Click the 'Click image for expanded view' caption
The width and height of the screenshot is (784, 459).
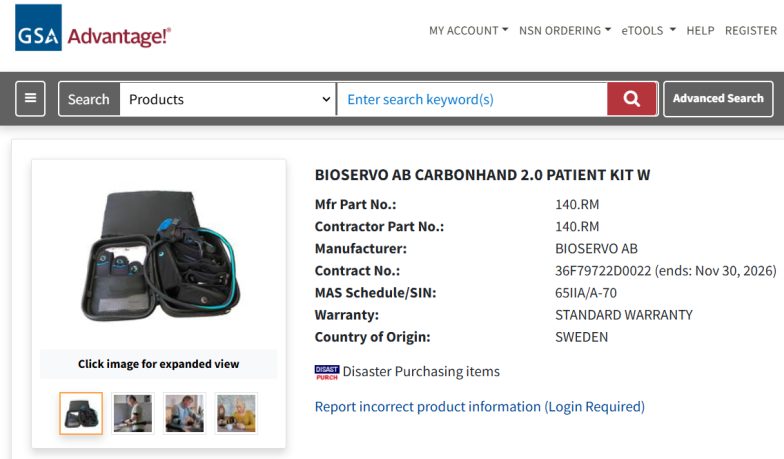(159, 364)
